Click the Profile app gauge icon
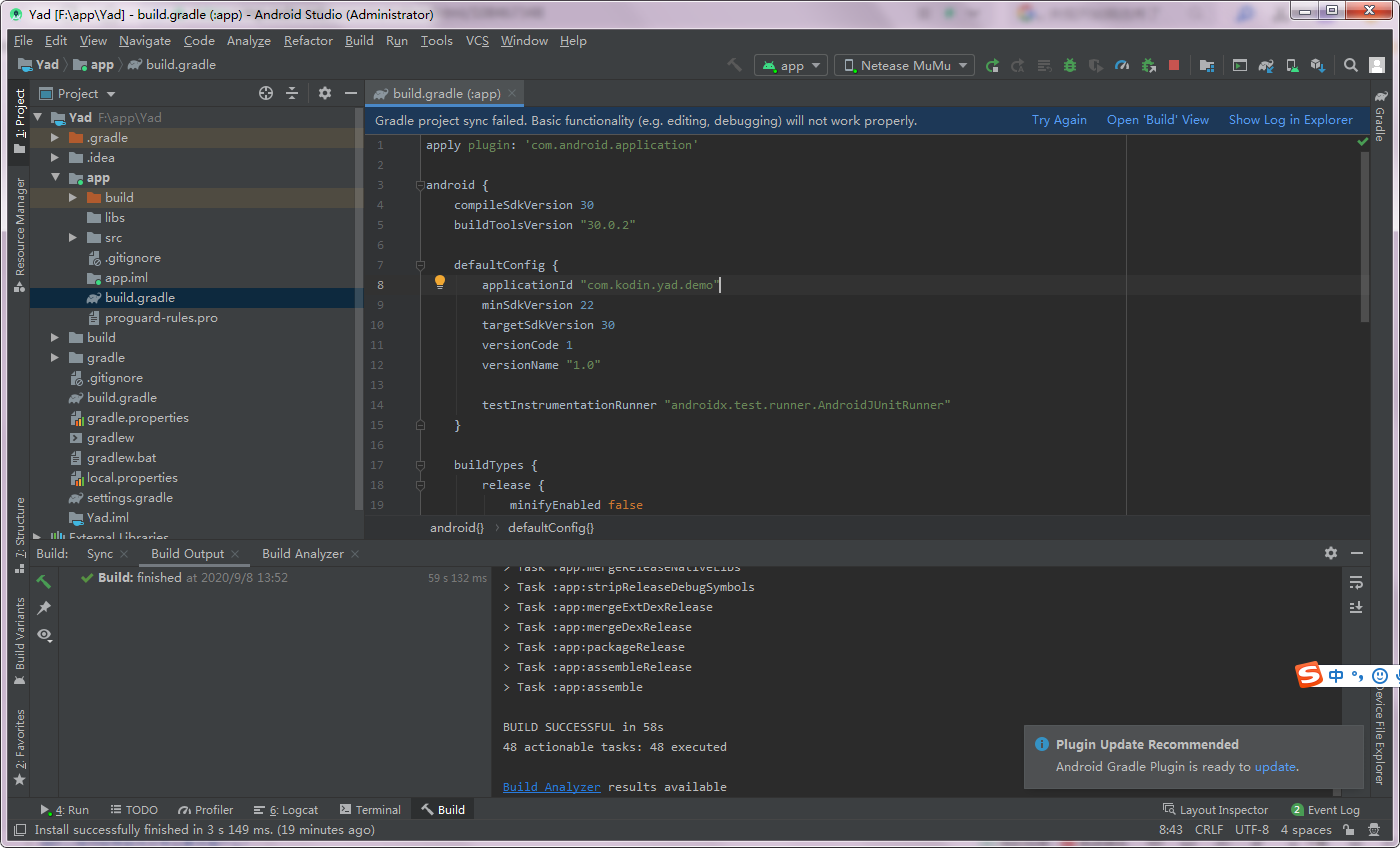 point(1121,65)
